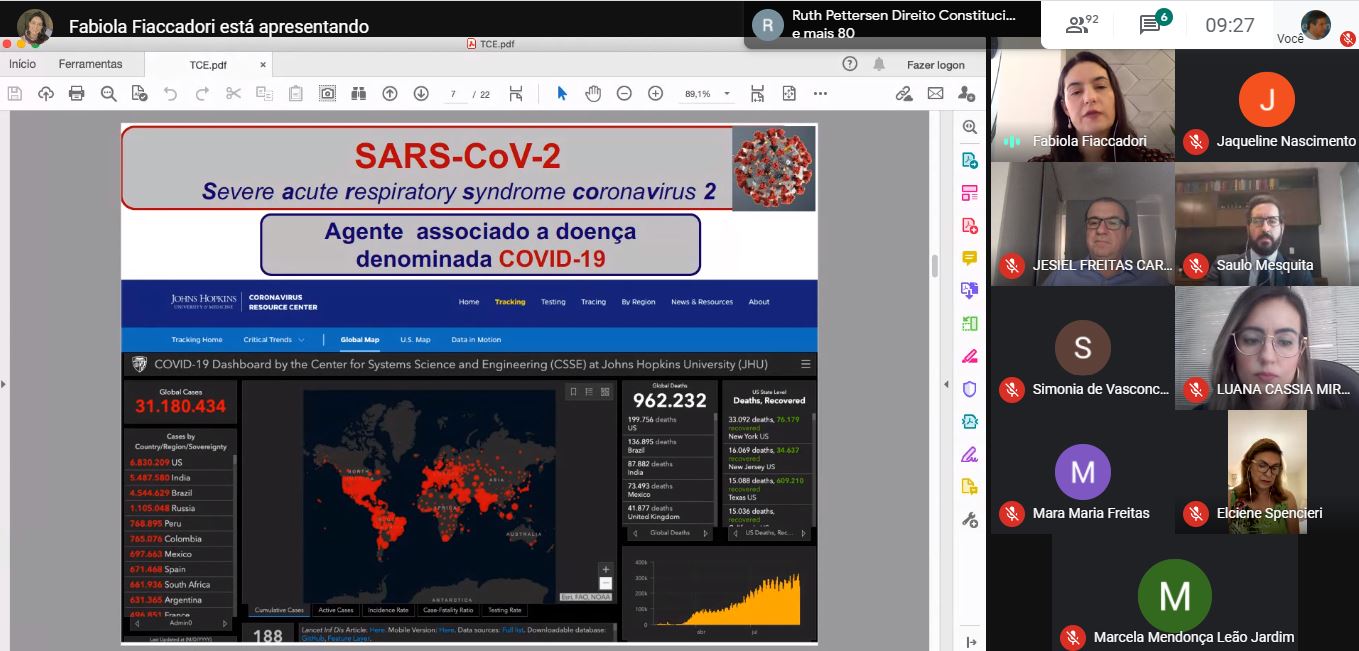Select the Active Cases tab

click(336, 610)
